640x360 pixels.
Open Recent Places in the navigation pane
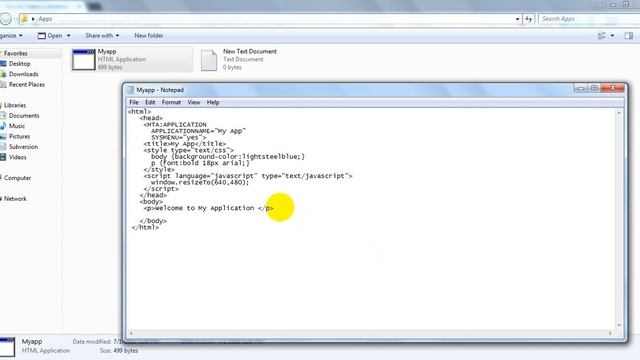tap(27, 84)
